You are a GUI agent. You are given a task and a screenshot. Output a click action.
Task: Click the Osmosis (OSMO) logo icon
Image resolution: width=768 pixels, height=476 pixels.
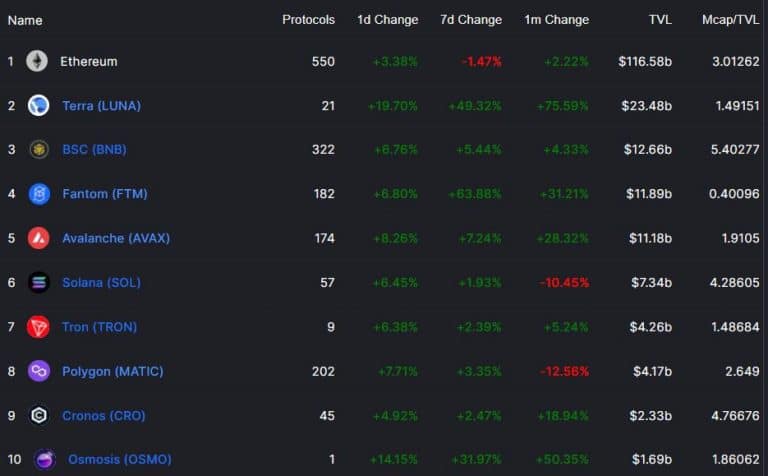(x=45, y=459)
